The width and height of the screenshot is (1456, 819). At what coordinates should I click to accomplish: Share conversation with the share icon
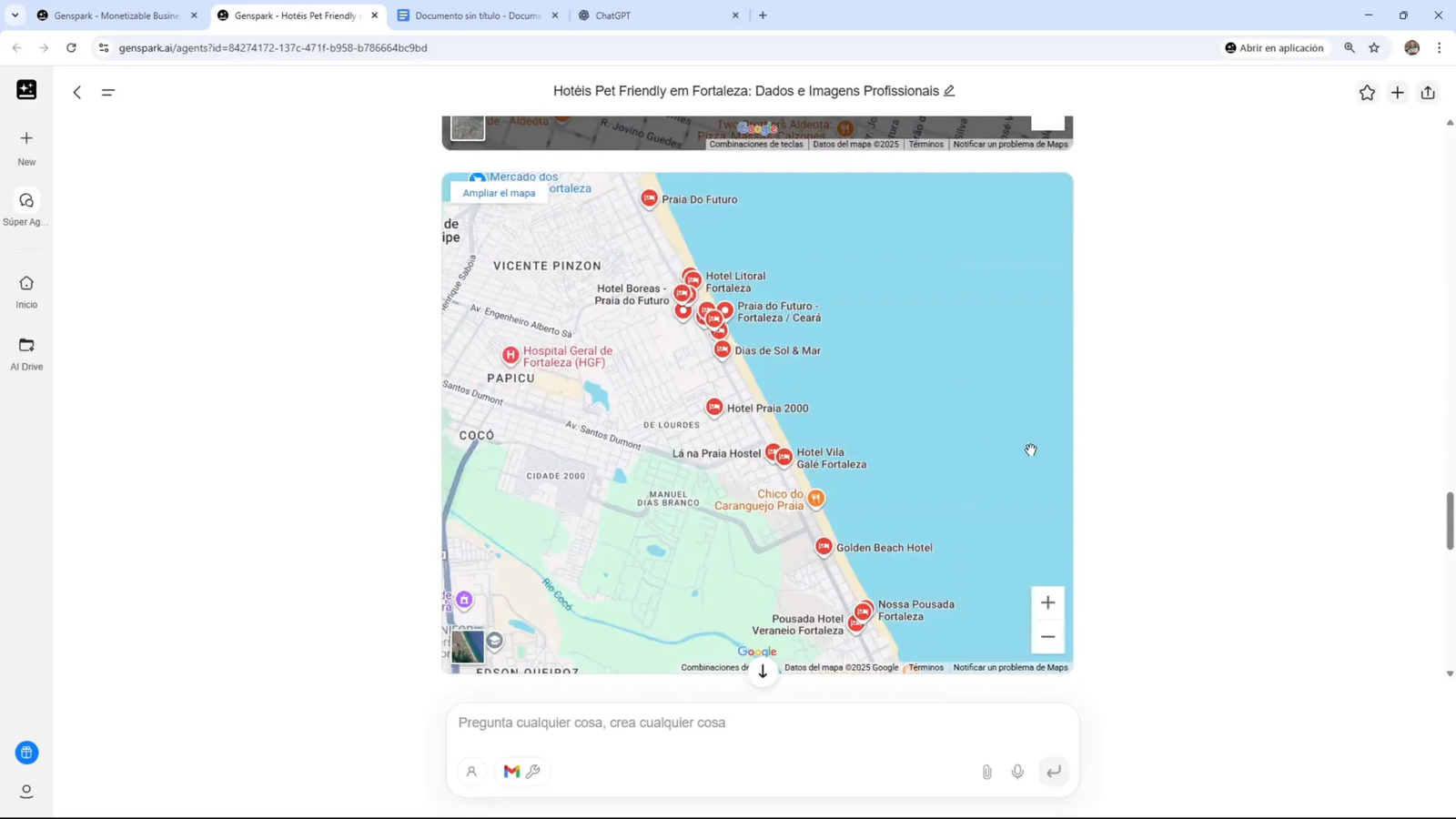point(1428,92)
